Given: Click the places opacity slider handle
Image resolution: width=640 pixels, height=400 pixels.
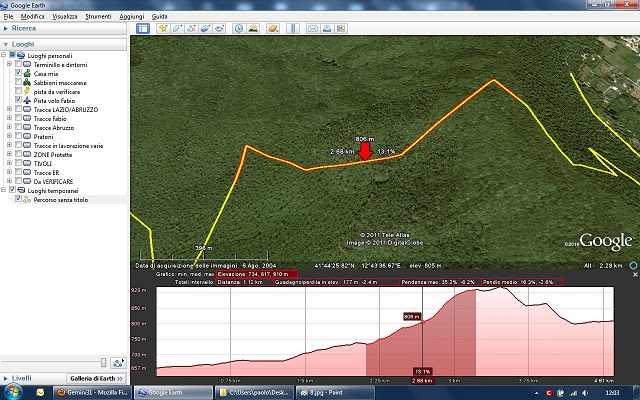Looking at the screenshot, I should pos(104,362).
